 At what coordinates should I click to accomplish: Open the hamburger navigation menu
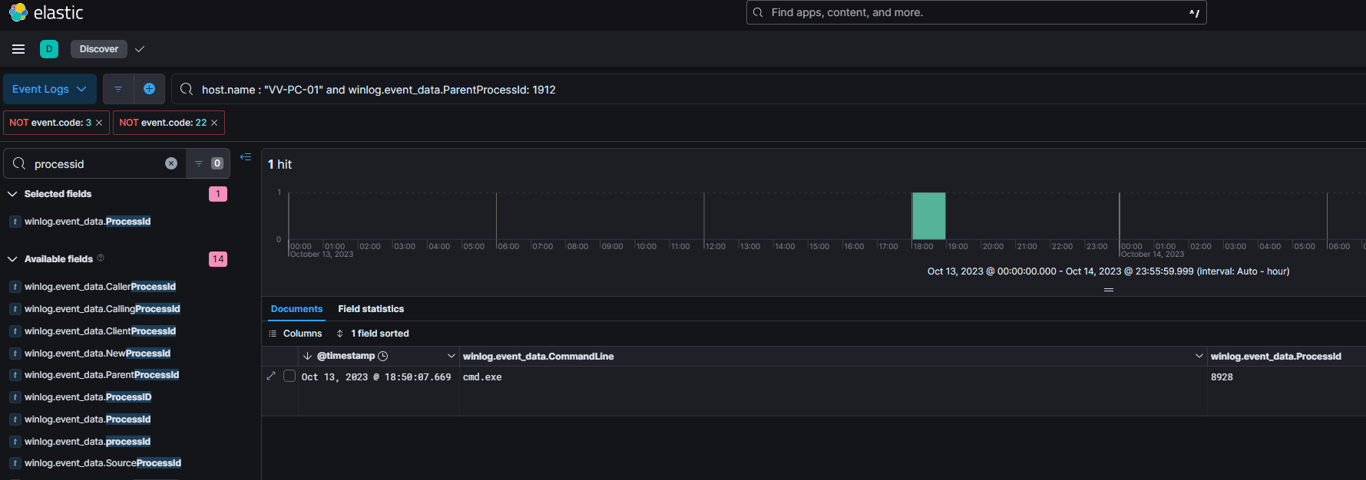pyautogui.click(x=18, y=49)
